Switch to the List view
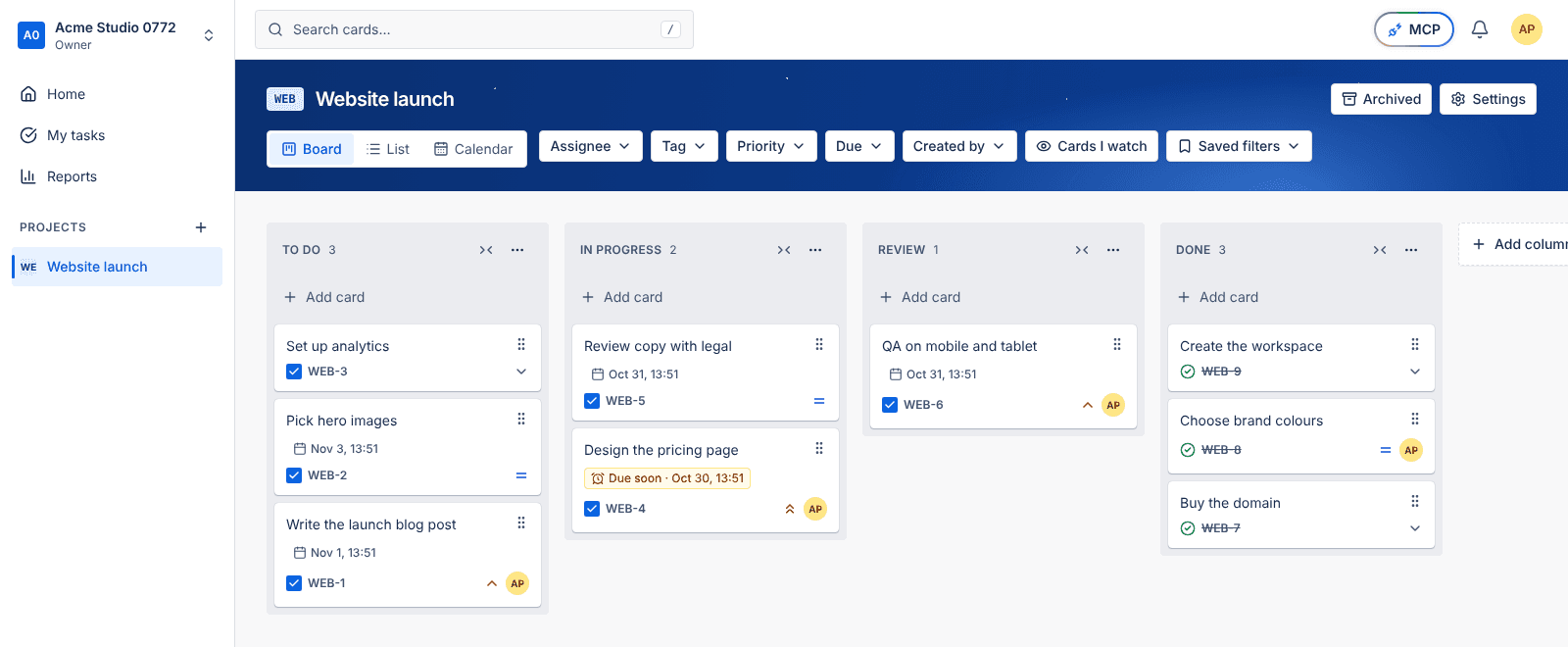Image resolution: width=1568 pixels, height=647 pixels. pyautogui.click(x=388, y=149)
